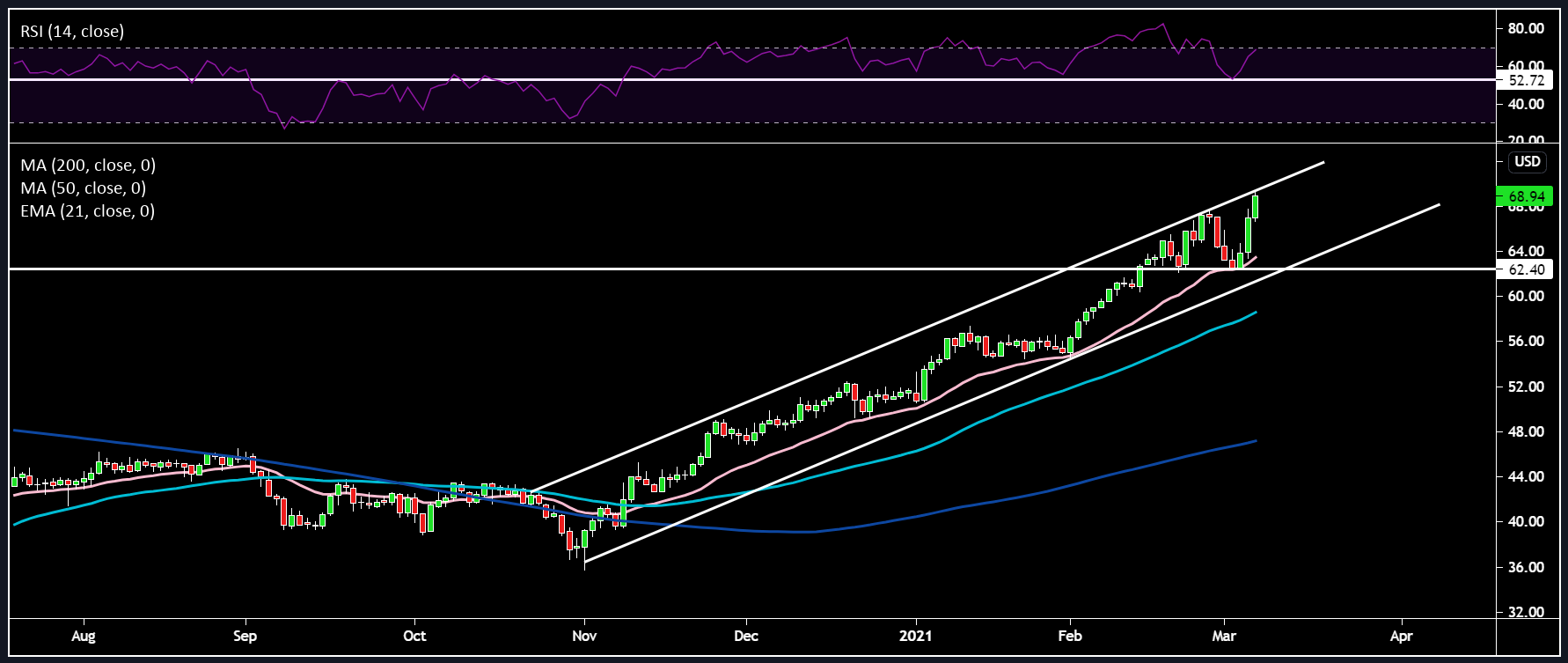The image size is (1568, 663).
Task: Click the 64.00 price axis label
Action: click(1526, 252)
